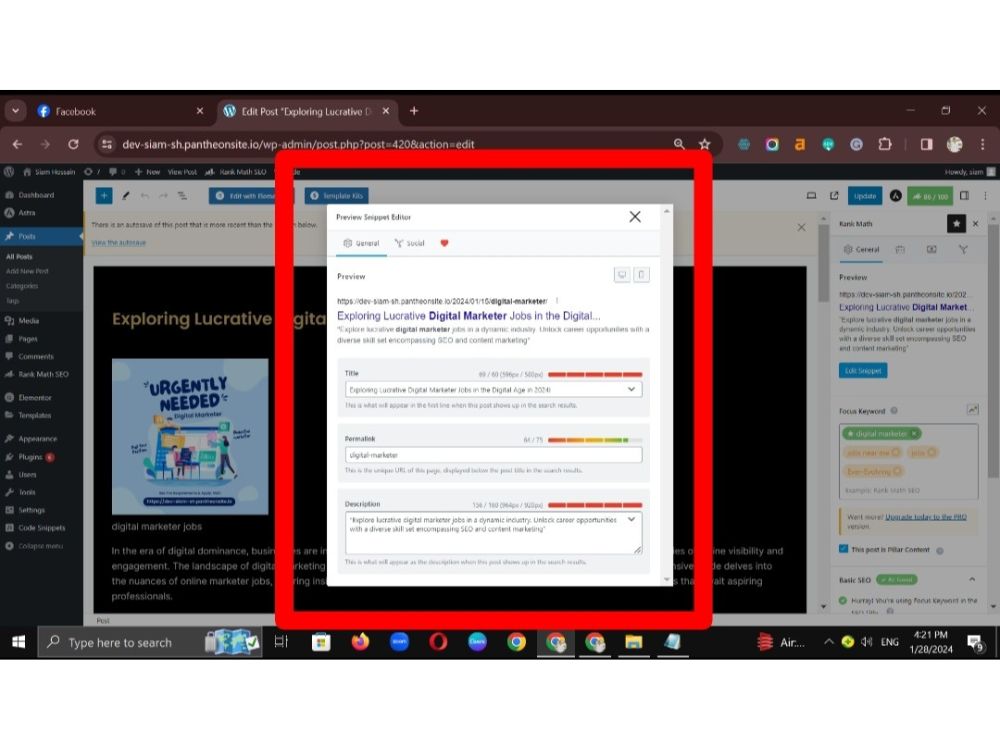Image resolution: width=1000 pixels, height=750 pixels.
Task: Click the Edit Snippet button in sidebar
Action: point(863,371)
